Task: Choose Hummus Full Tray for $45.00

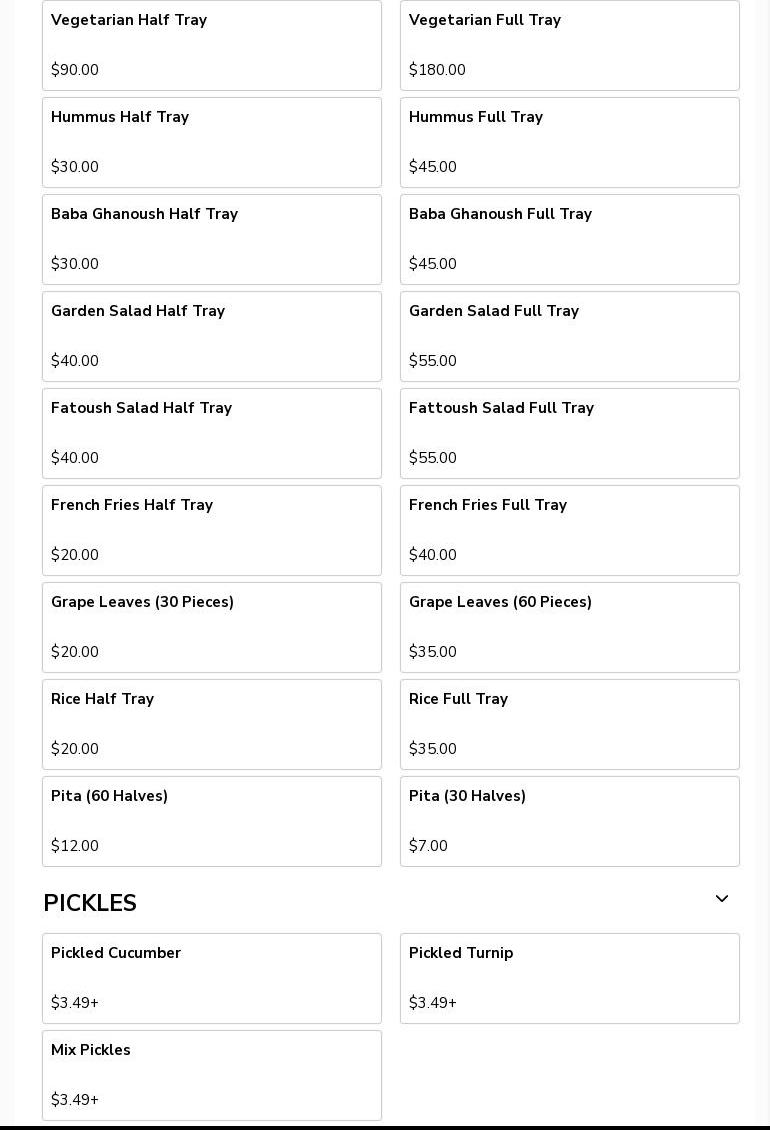Action: point(570,142)
